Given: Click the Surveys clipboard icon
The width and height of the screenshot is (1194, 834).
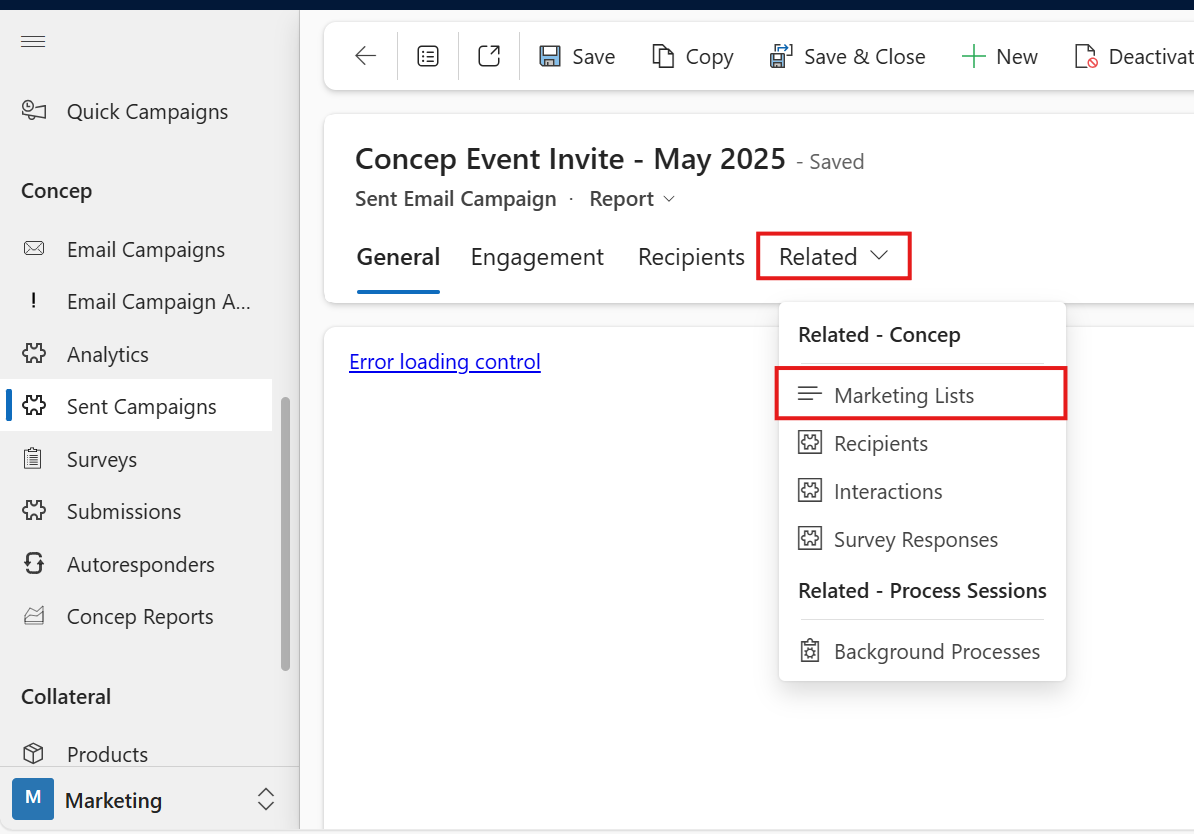Looking at the screenshot, I should click(x=33, y=459).
